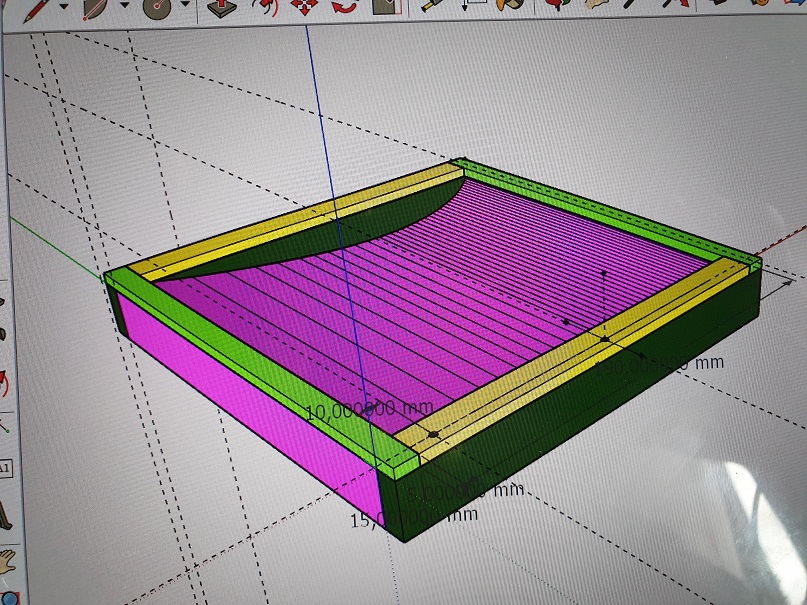
Task: Select the Offset tool
Action: pyautogui.click(x=263, y=6)
